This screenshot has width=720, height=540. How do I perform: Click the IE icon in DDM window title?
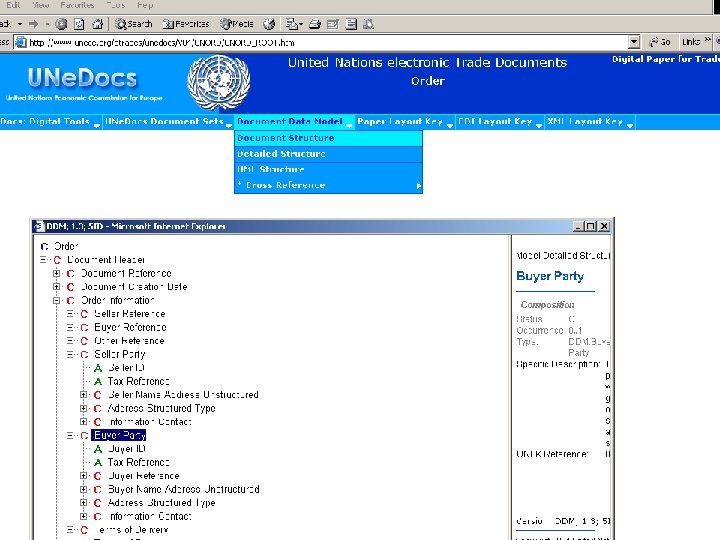click(x=40, y=226)
